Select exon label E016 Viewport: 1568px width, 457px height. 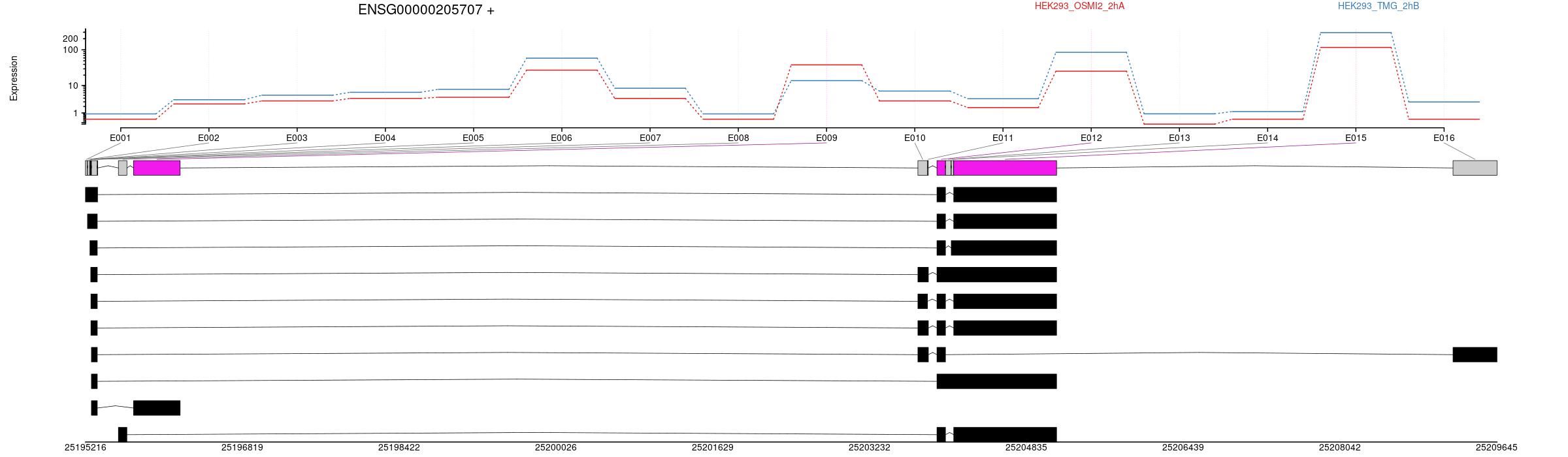click(x=1444, y=138)
